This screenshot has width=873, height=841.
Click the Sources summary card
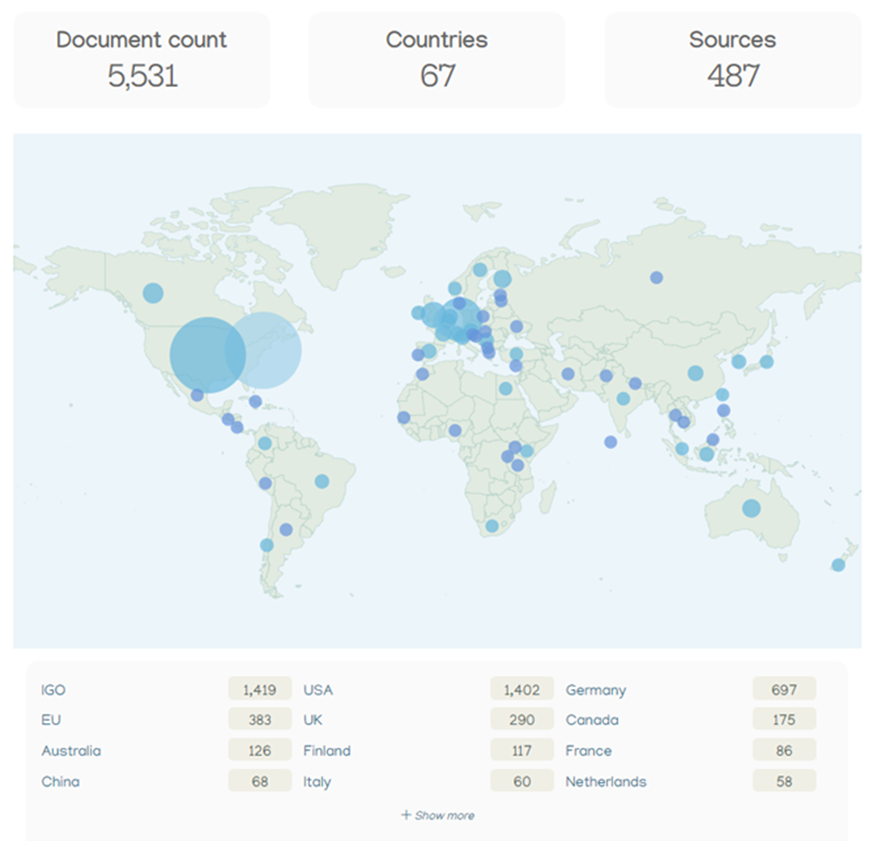tap(732, 60)
